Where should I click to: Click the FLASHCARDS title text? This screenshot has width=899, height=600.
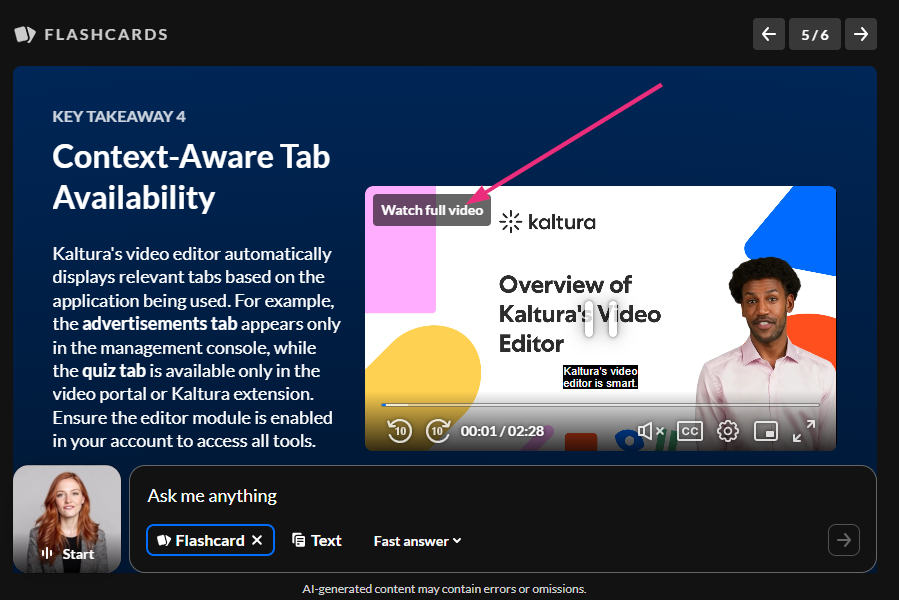coord(106,34)
